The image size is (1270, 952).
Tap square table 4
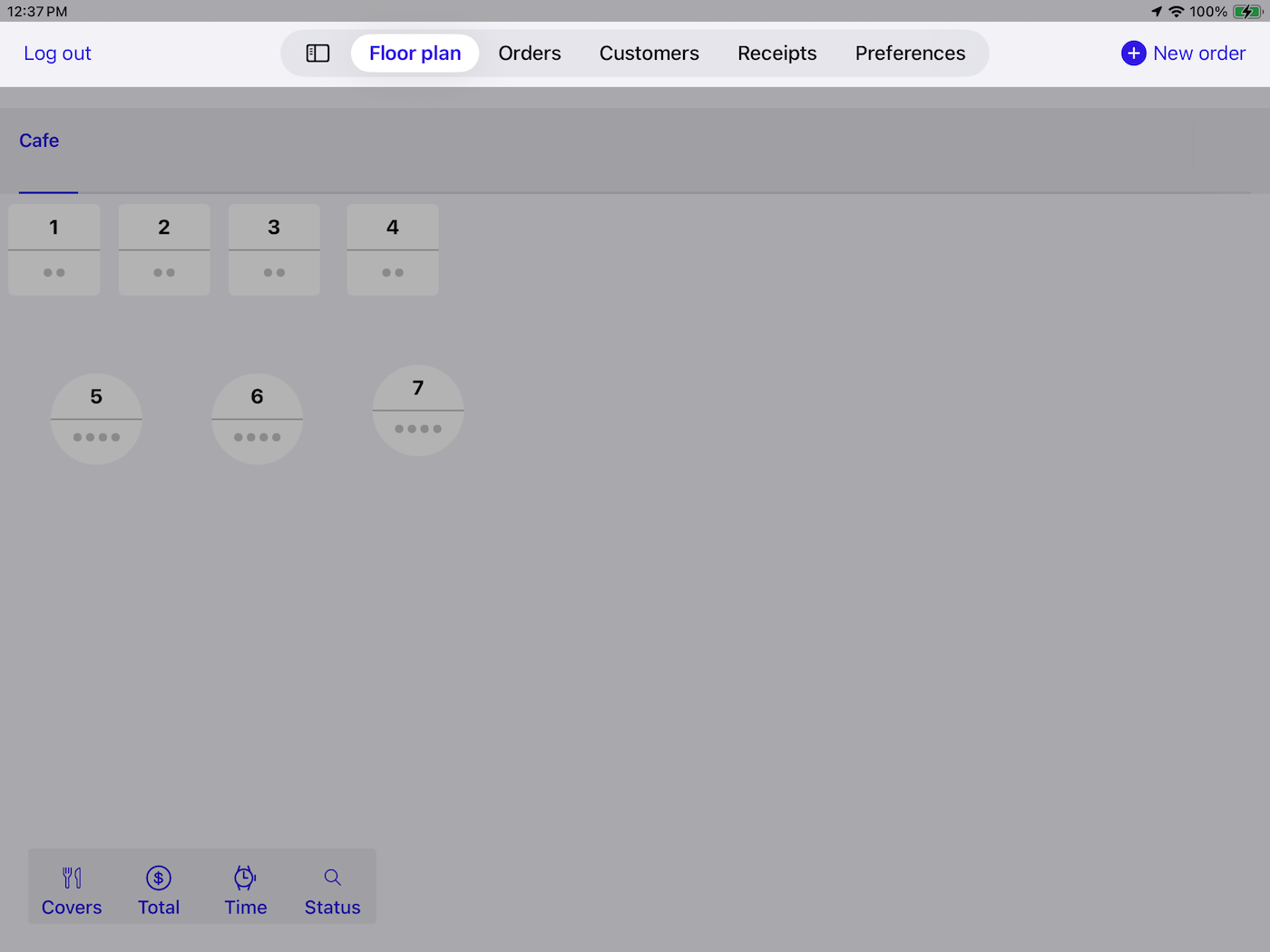[393, 249]
